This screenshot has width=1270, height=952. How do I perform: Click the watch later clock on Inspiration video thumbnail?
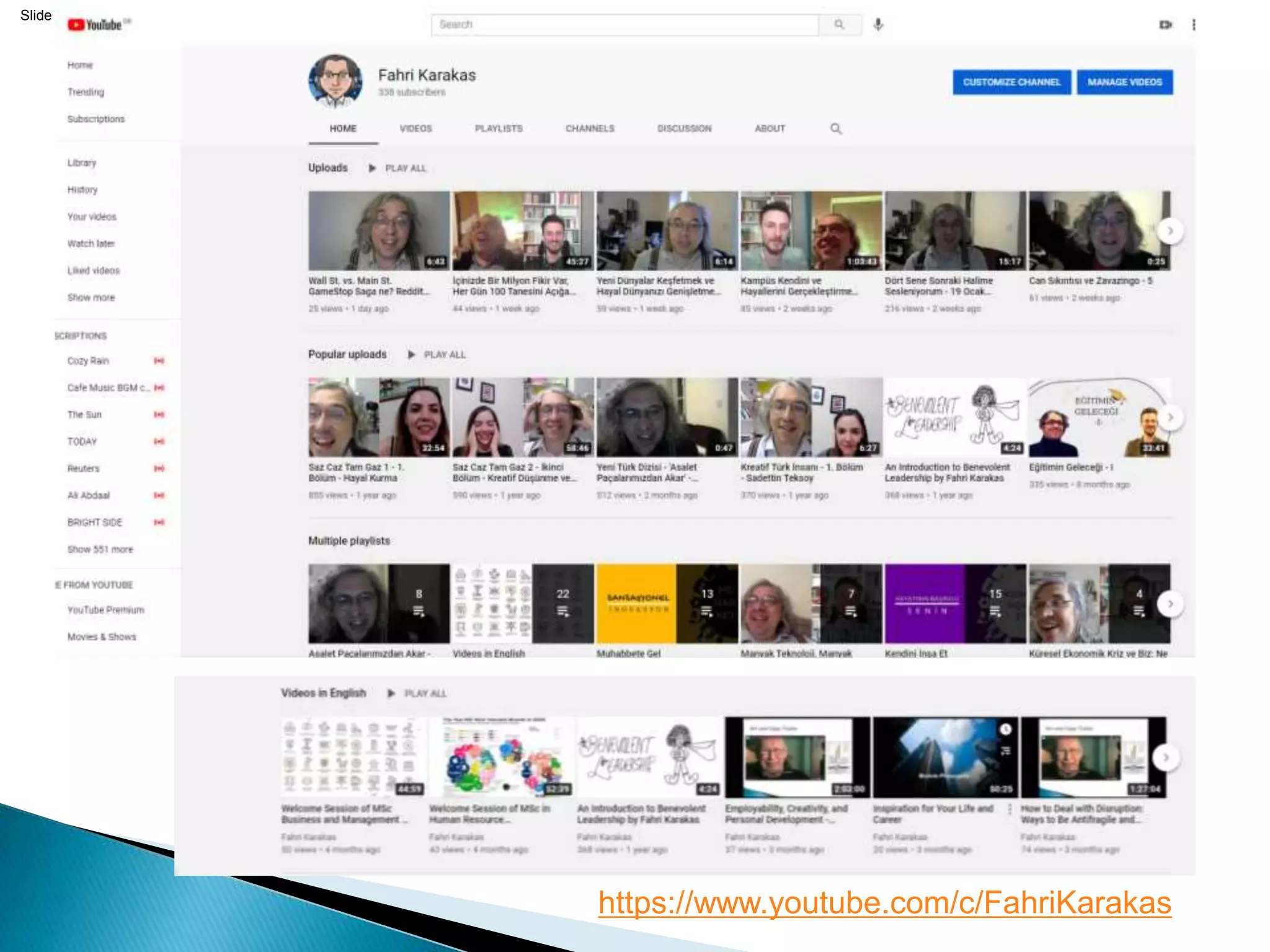(x=1005, y=729)
